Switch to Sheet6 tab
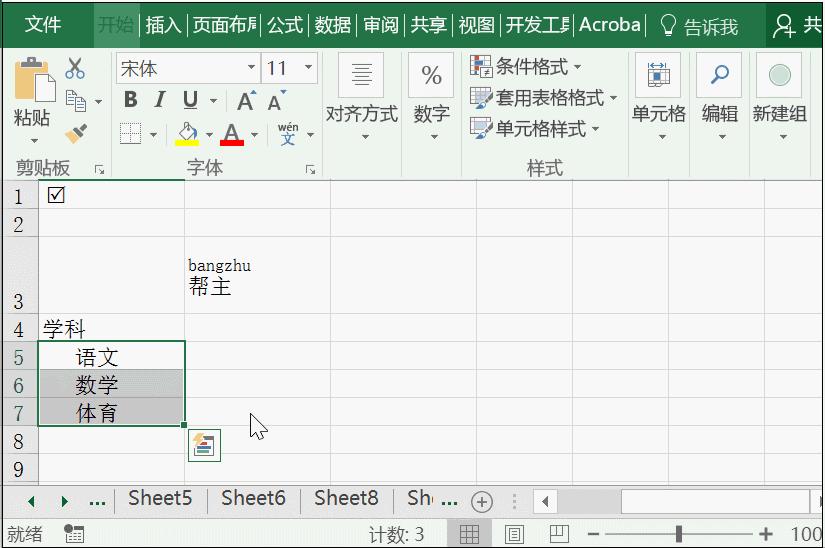The height and width of the screenshot is (548, 825). 253,498
